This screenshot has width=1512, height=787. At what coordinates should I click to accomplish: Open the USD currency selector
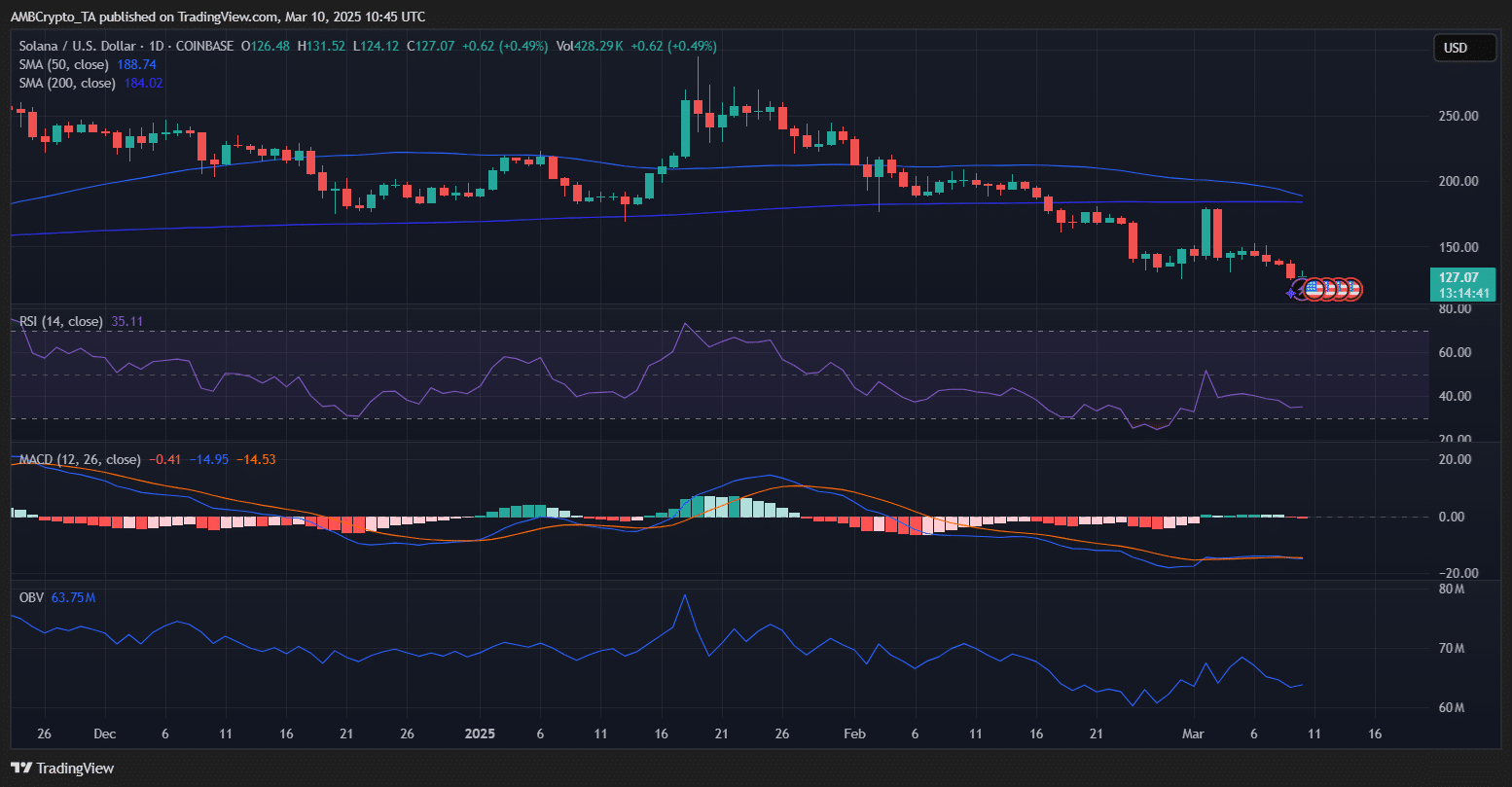1464,48
